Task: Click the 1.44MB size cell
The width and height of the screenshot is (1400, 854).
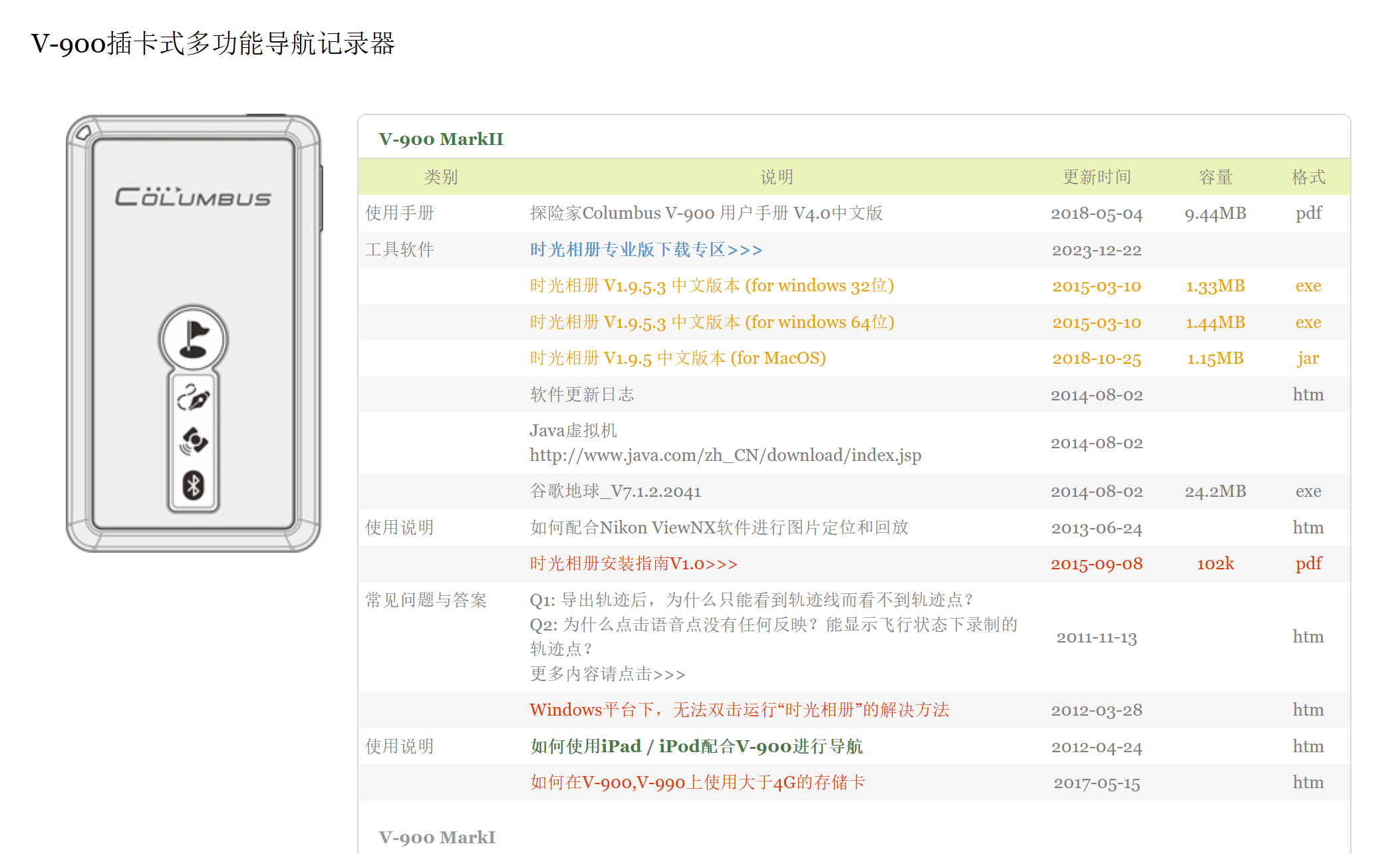Action: pos(1216,323)
